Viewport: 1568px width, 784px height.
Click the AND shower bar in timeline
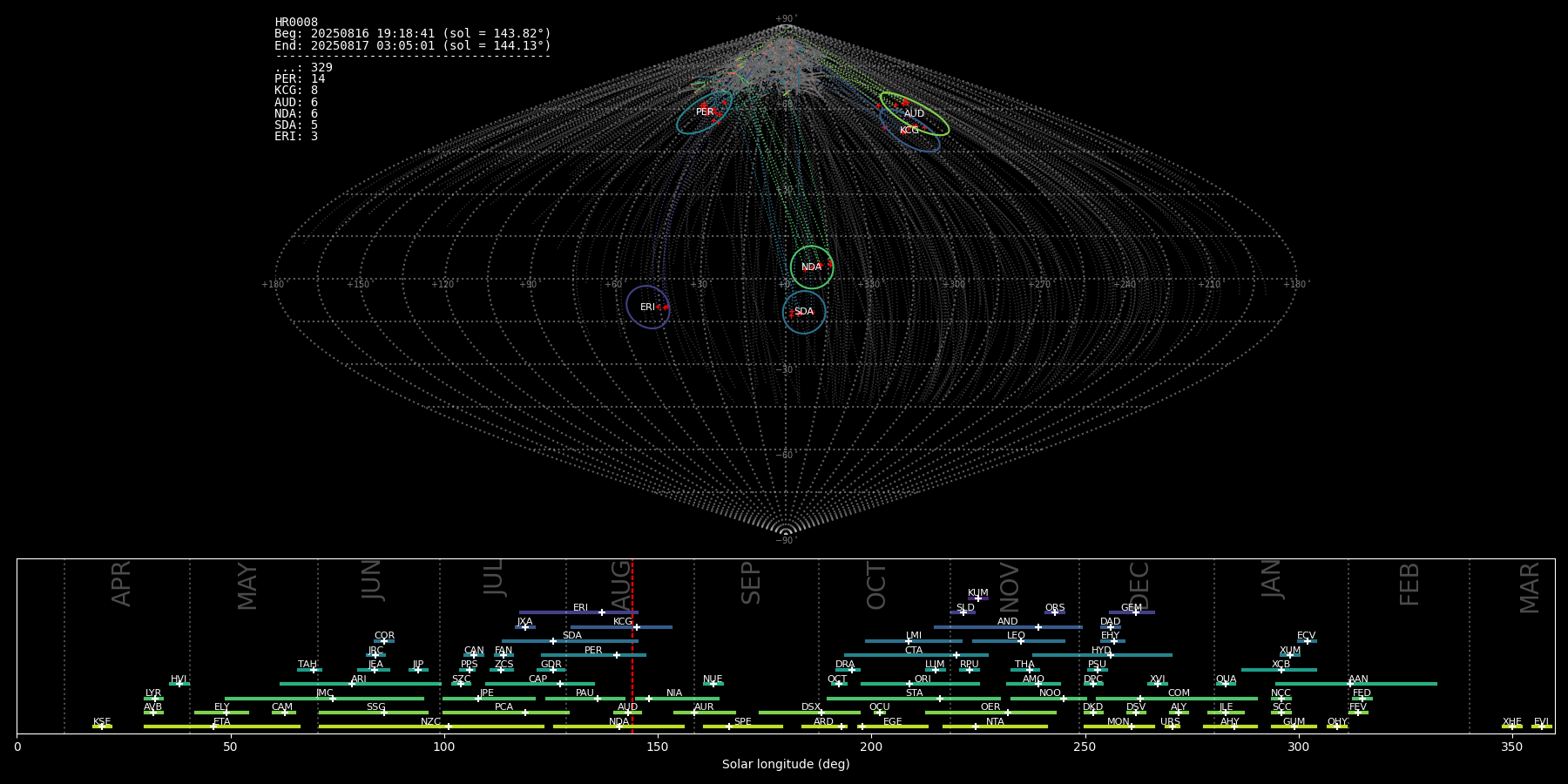(1008, 627)
